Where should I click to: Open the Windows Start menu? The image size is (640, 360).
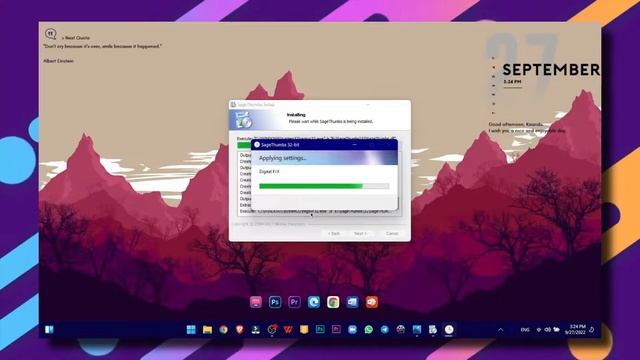click(191, 329)
